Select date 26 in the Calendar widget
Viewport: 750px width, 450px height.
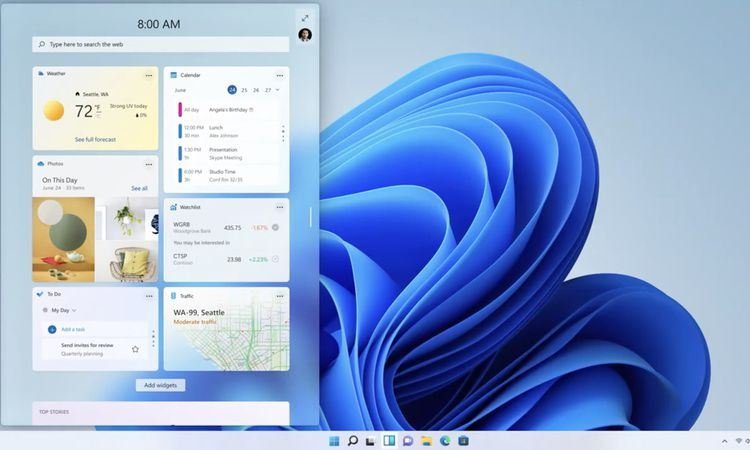256,90
